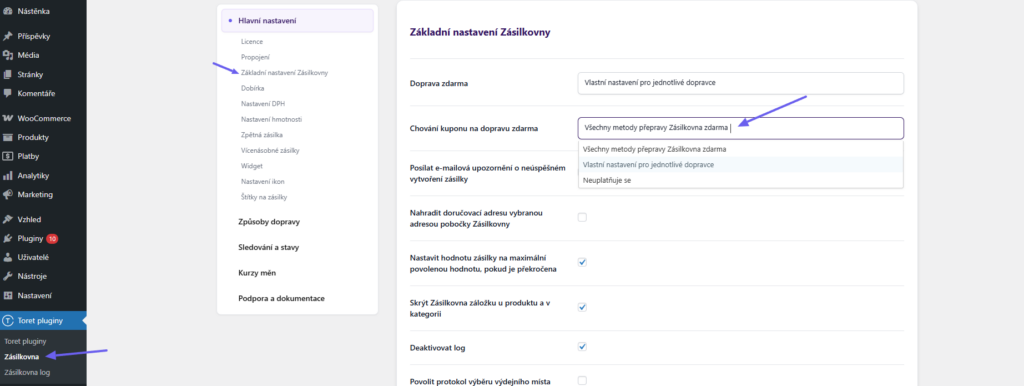The width and height of the screenshot is (1024, 386).
Task: Open Základní nastavení Zásilkovny link
Action: (284, 72)
